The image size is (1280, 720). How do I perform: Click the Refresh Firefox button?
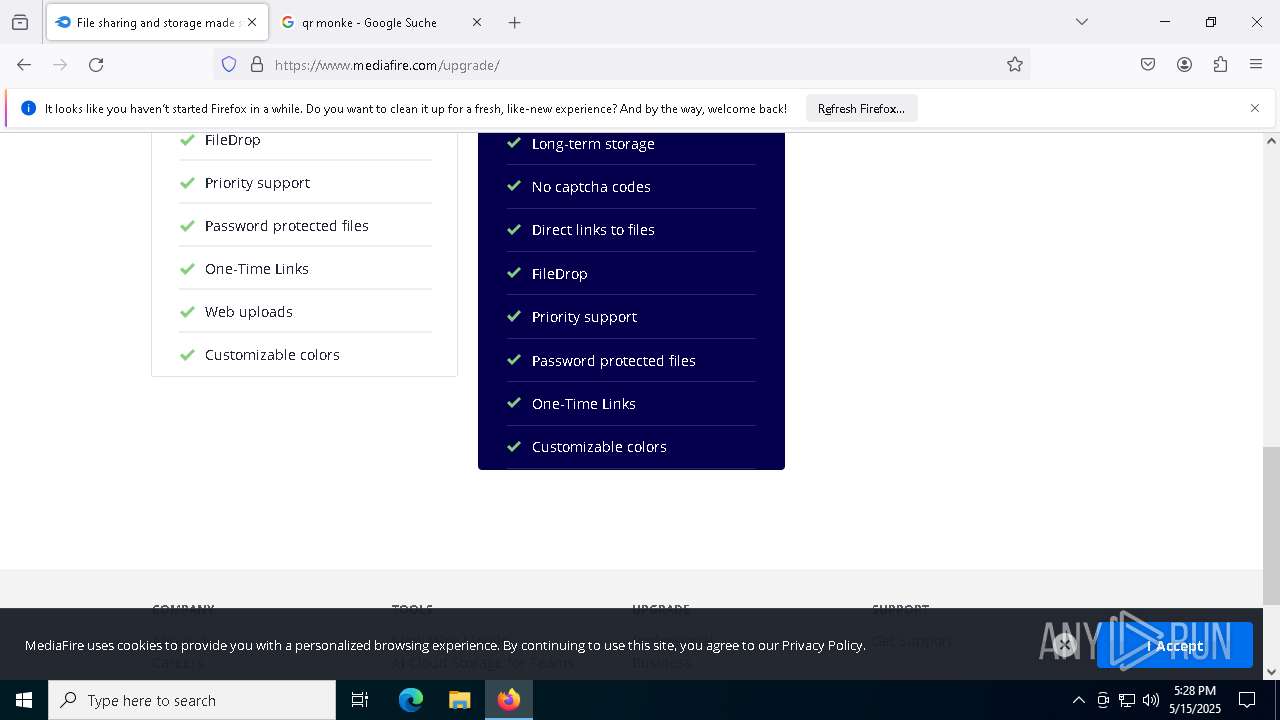tap(861, 108)
